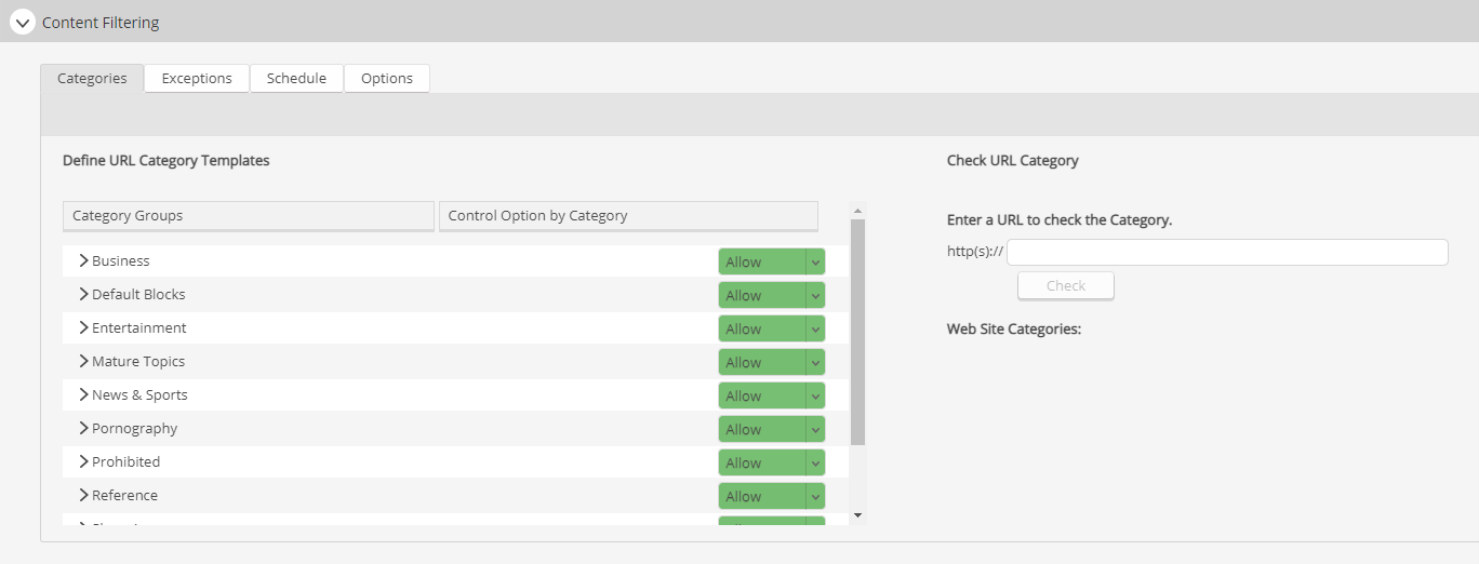Switch to the Categories tab
Screen dimensions: 1479x564
[92, 78]
